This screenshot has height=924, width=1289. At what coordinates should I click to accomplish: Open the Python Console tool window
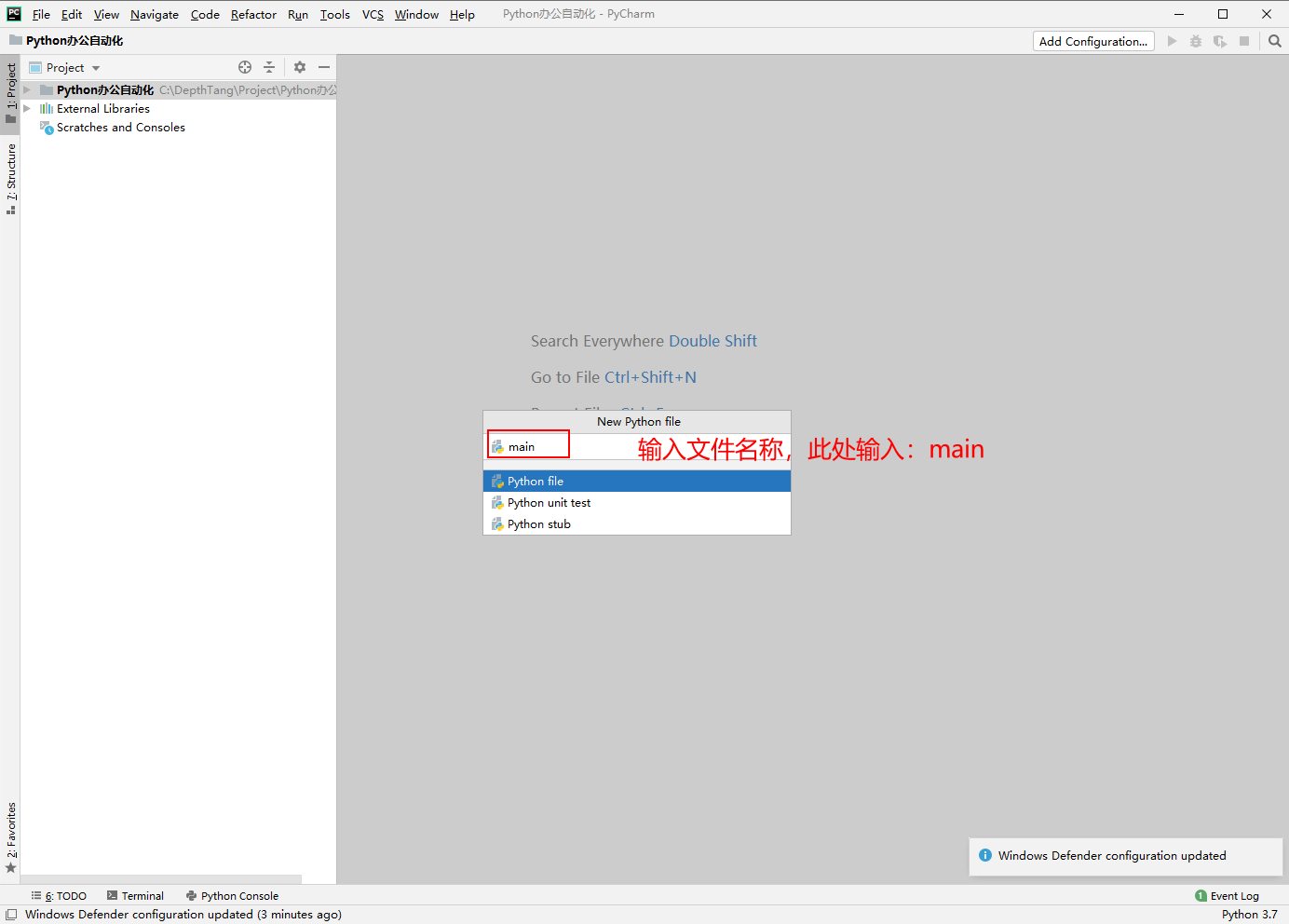point(232,896)
